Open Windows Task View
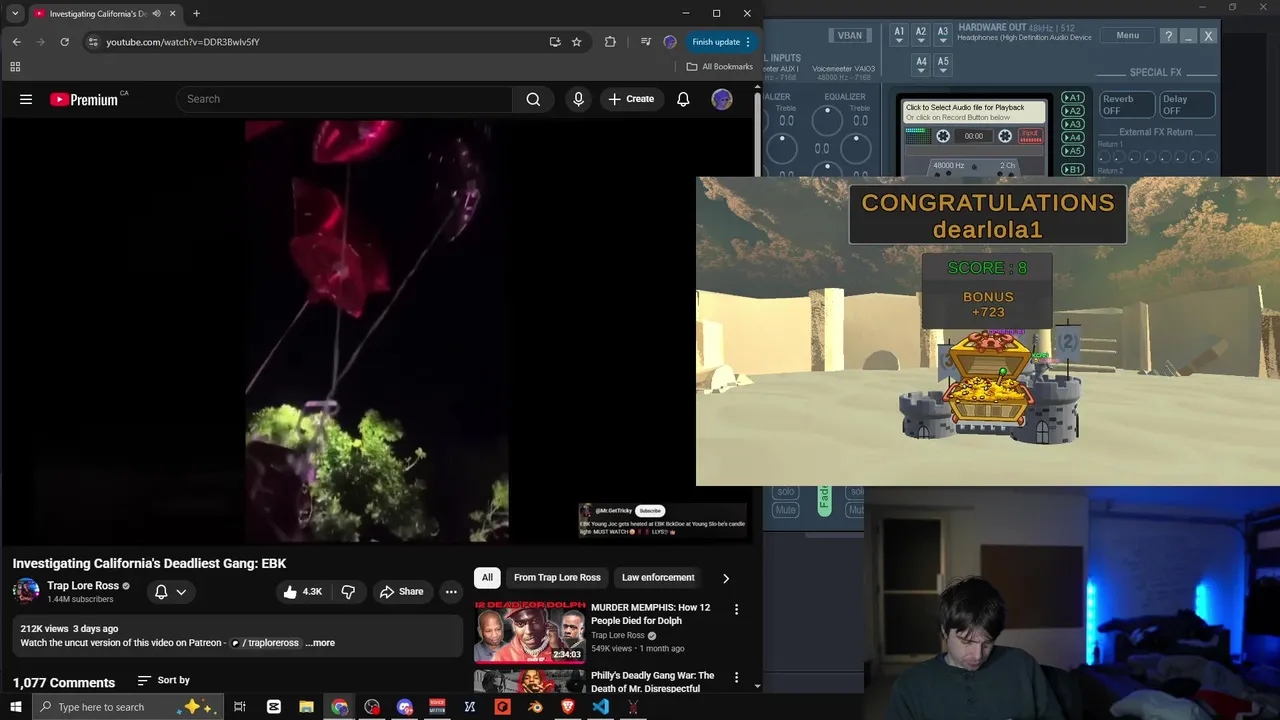The width and height of the screenshot is (1280, 720). tap(240, 707)
